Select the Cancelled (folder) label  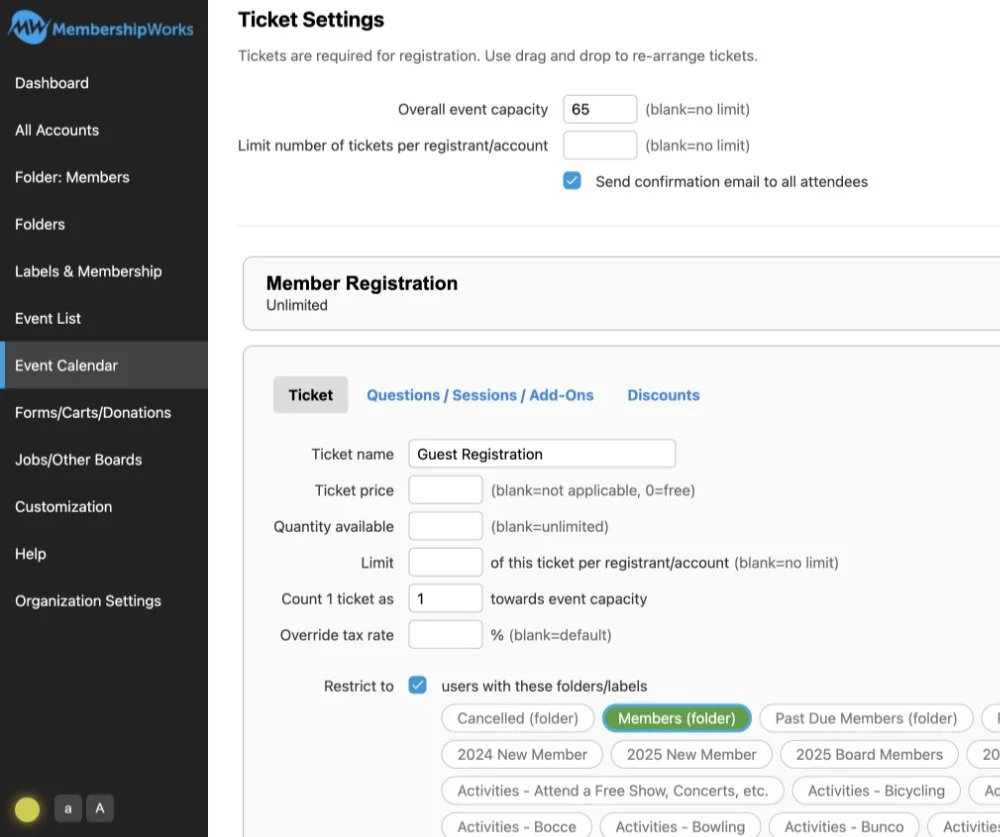[517, 718]
